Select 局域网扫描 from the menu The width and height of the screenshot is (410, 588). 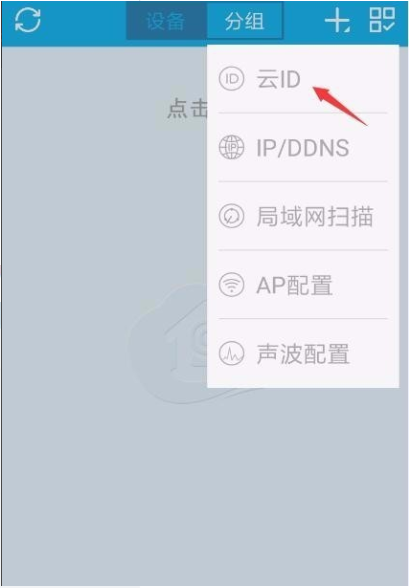(315, 216)
